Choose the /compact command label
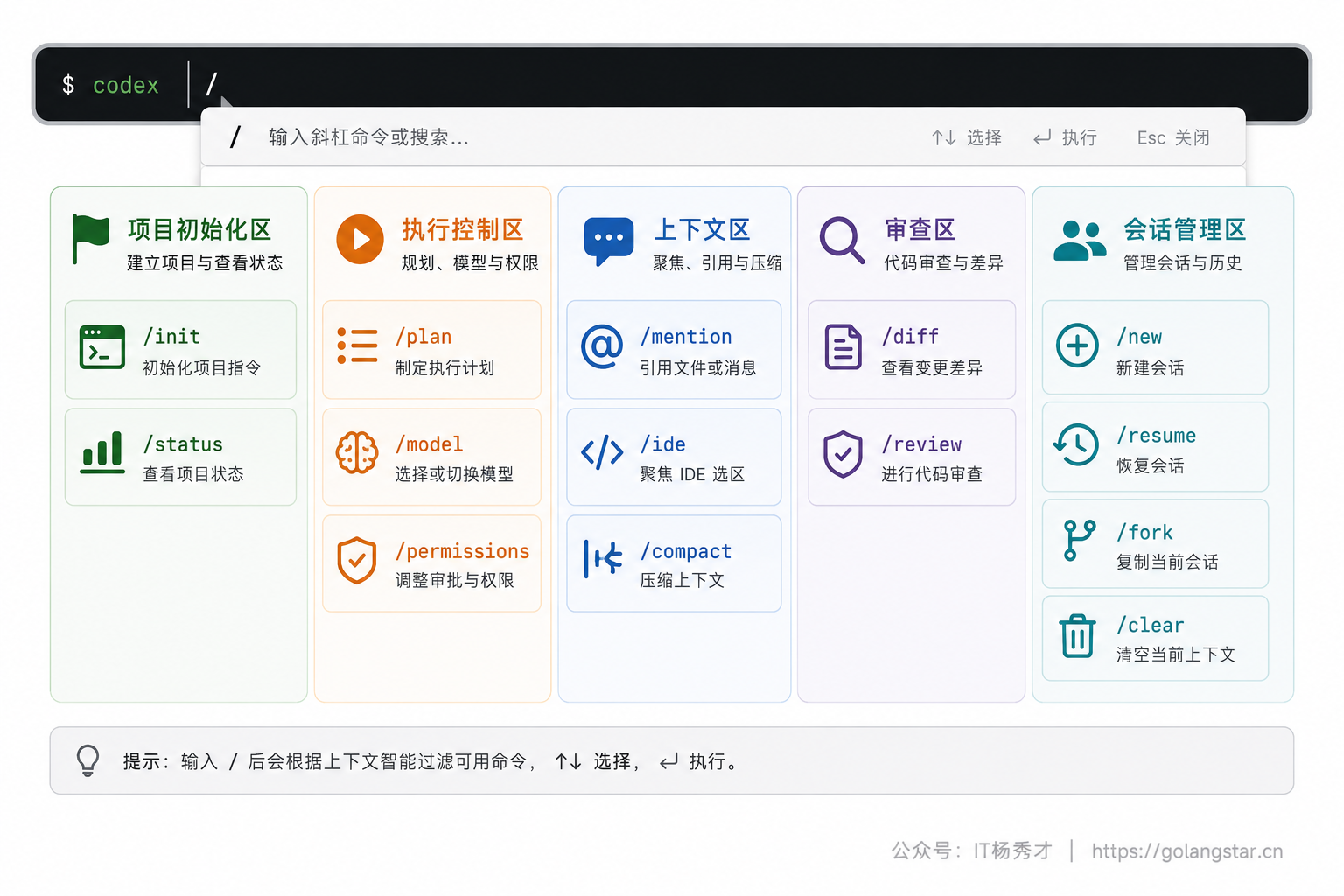 tap(686, 551)
